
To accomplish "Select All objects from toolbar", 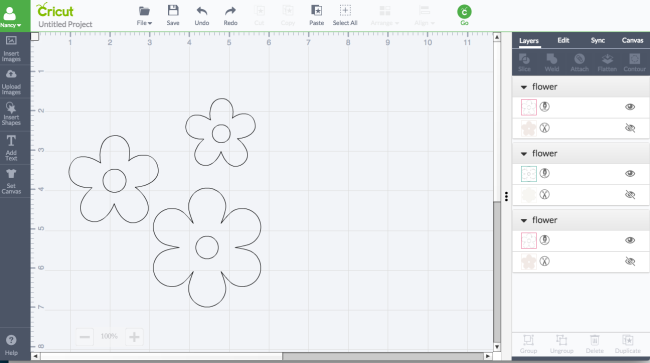I will pyautogui.click(x=345, y=15).
